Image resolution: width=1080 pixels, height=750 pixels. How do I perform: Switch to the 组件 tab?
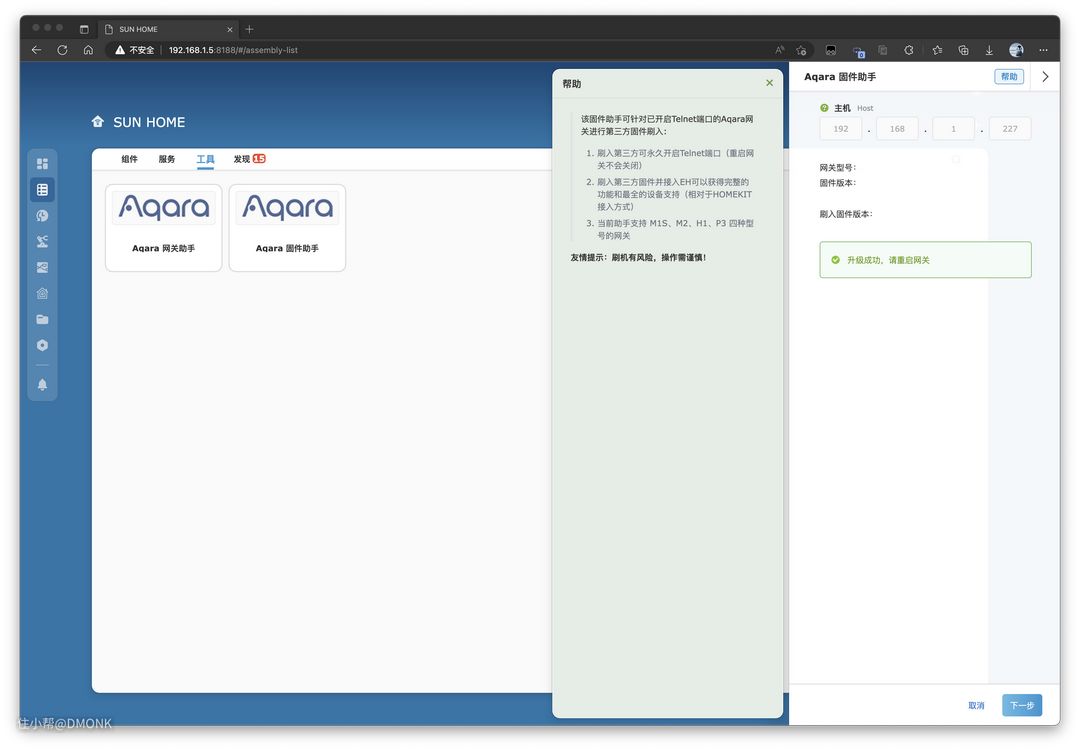[129, 159]
